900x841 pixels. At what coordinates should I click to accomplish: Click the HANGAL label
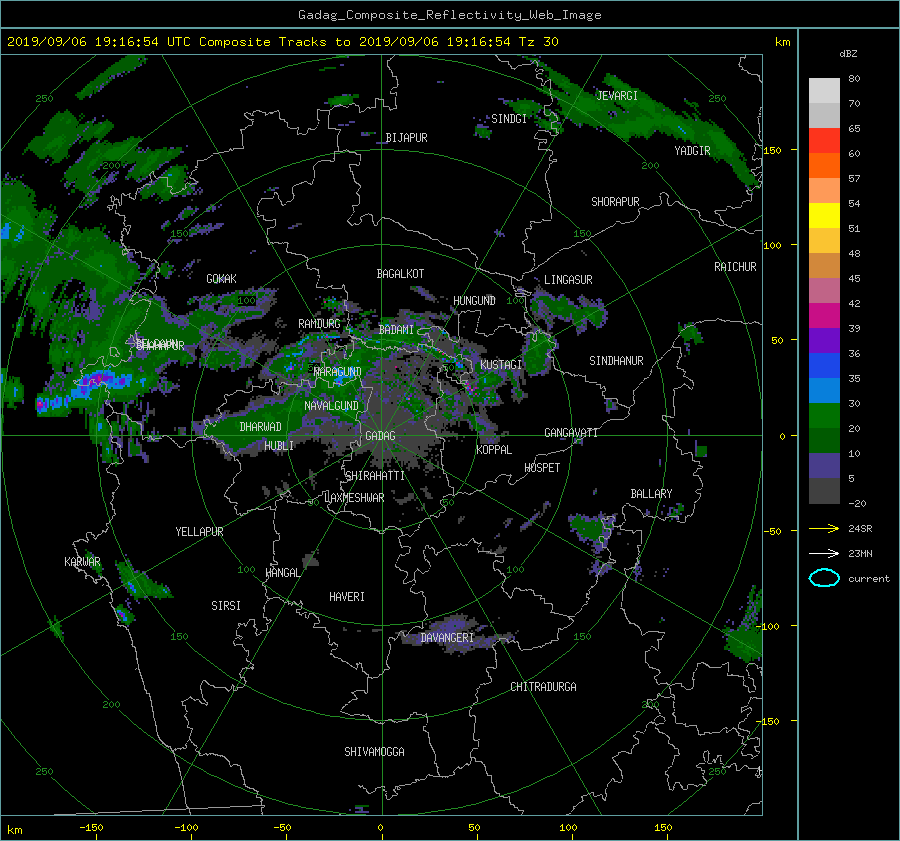pos(283,573)
